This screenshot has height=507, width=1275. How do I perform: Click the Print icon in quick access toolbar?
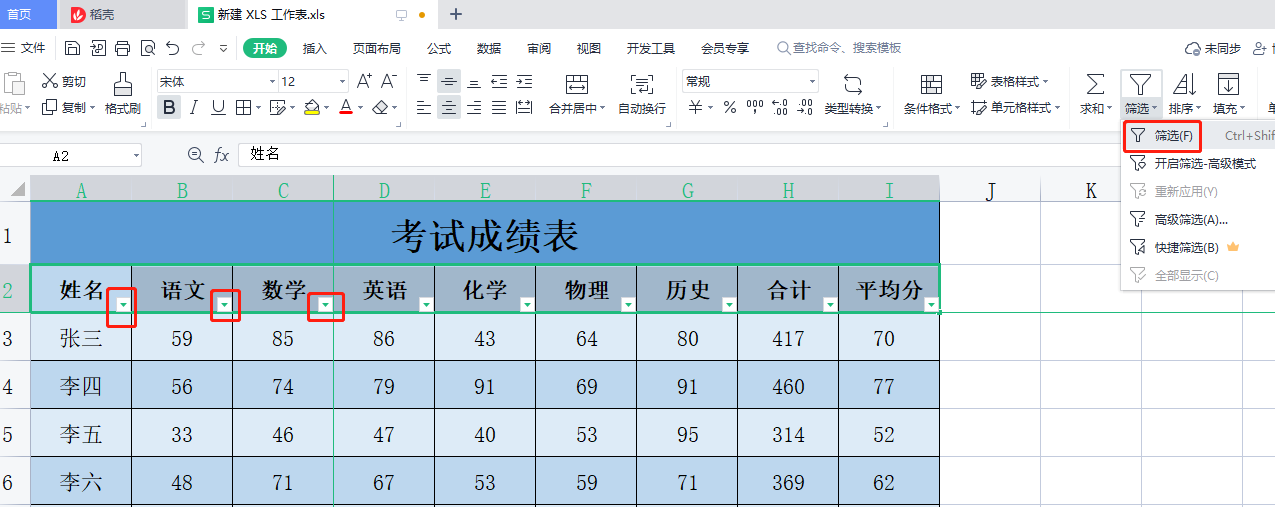point(122,48)
